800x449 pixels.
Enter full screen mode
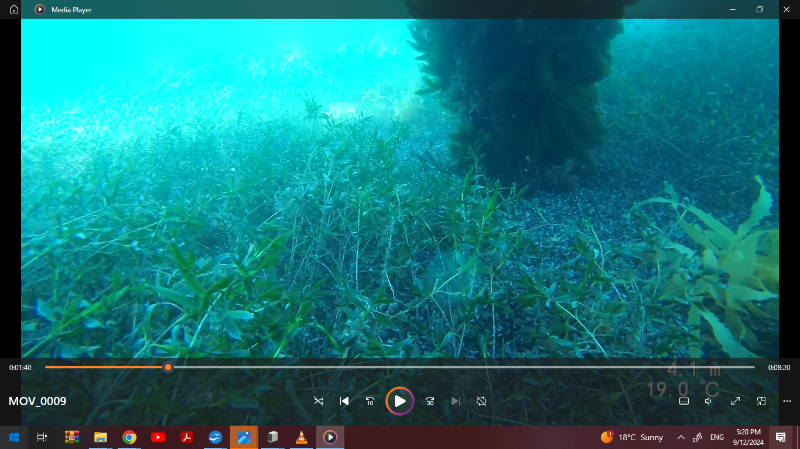[735, 401]
